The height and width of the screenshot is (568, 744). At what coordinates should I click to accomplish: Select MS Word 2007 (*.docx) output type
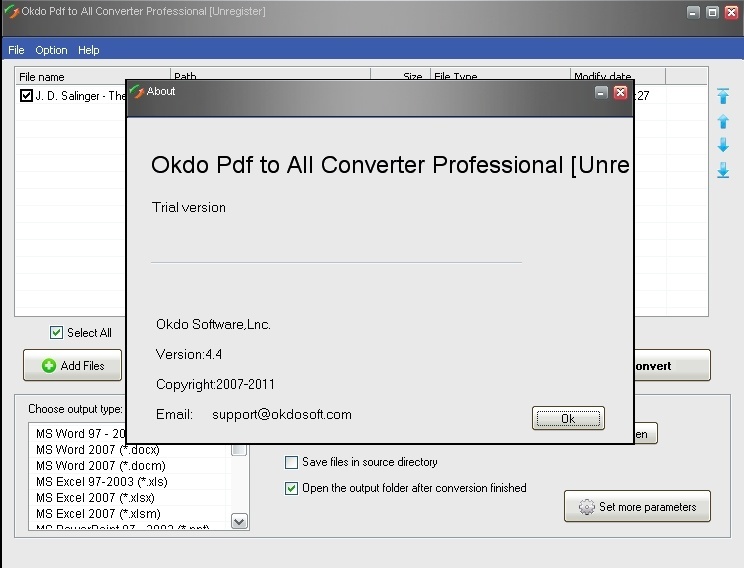[x=97, y=449]
